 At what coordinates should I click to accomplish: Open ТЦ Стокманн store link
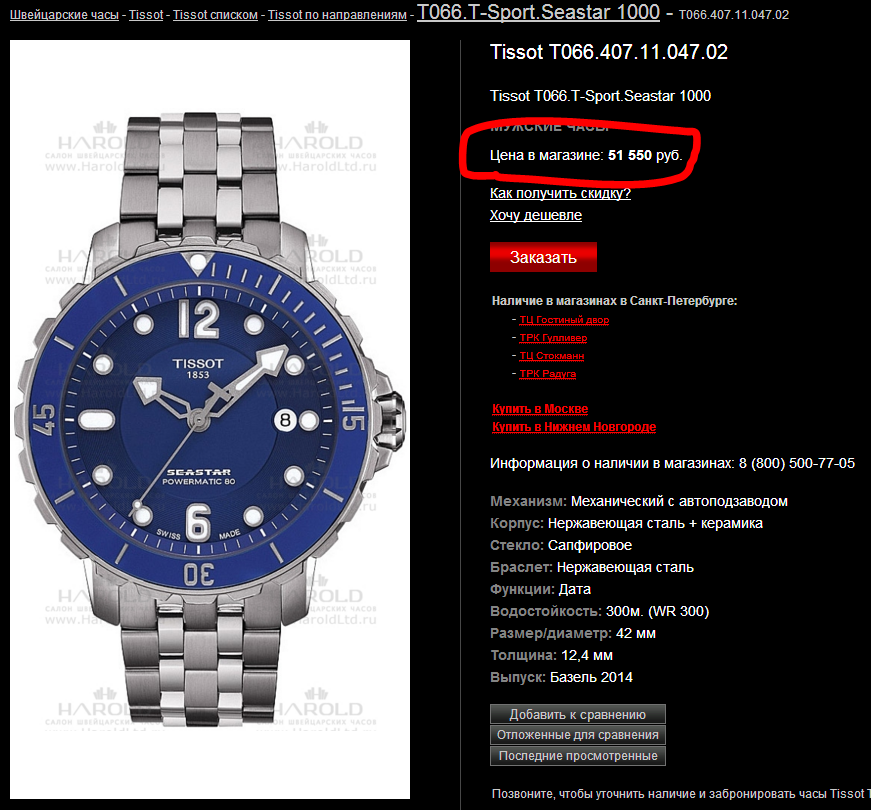click(x=552, y=356)
